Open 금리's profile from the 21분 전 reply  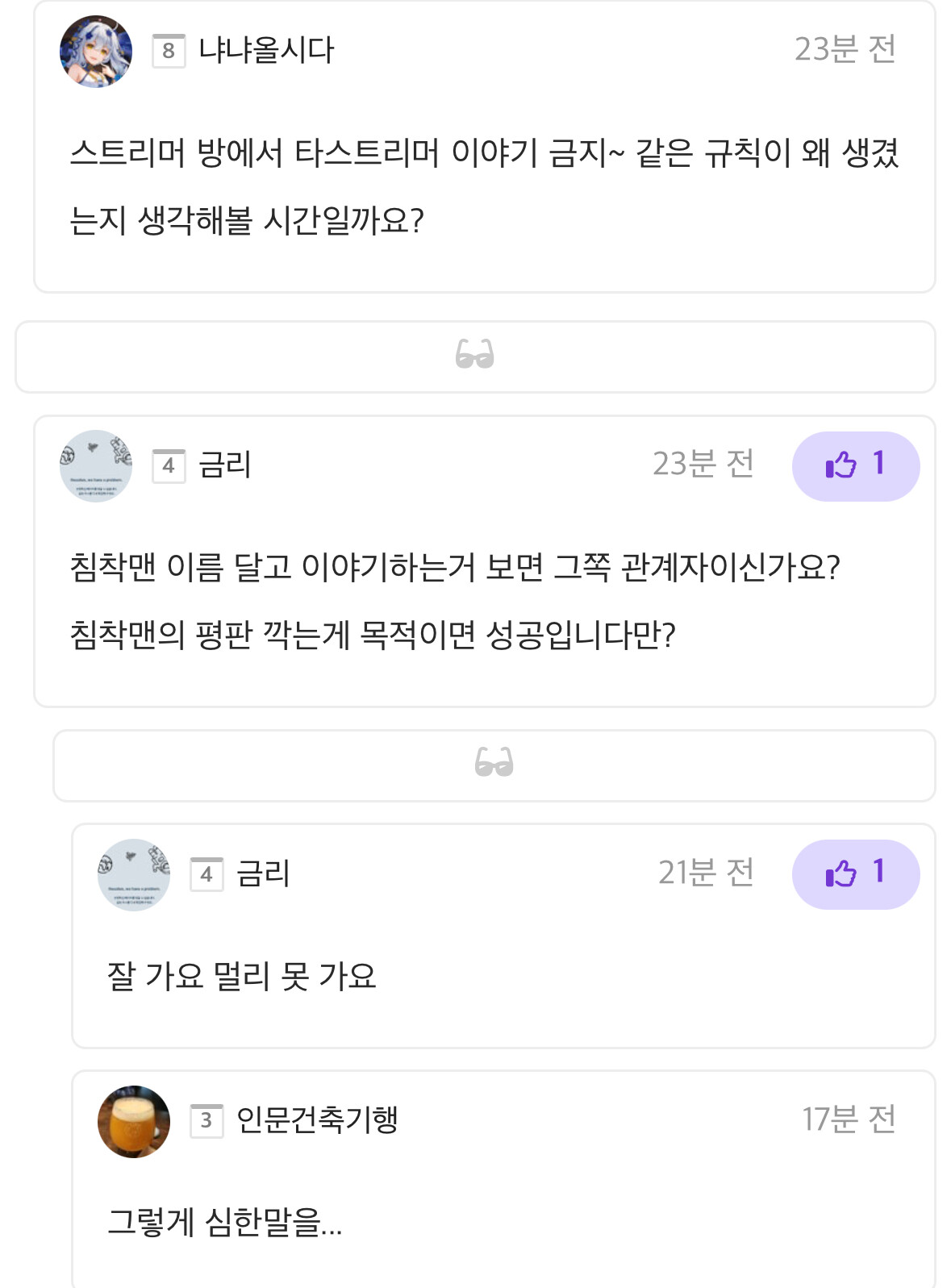(263, 874)
